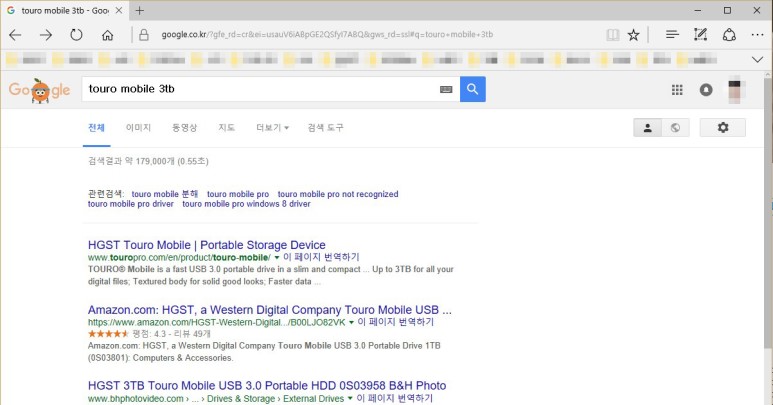The height and width of the screenshot is (405, 773).
Task: Expand the 더보기 dropdown
Action: (x=273, y=128)
